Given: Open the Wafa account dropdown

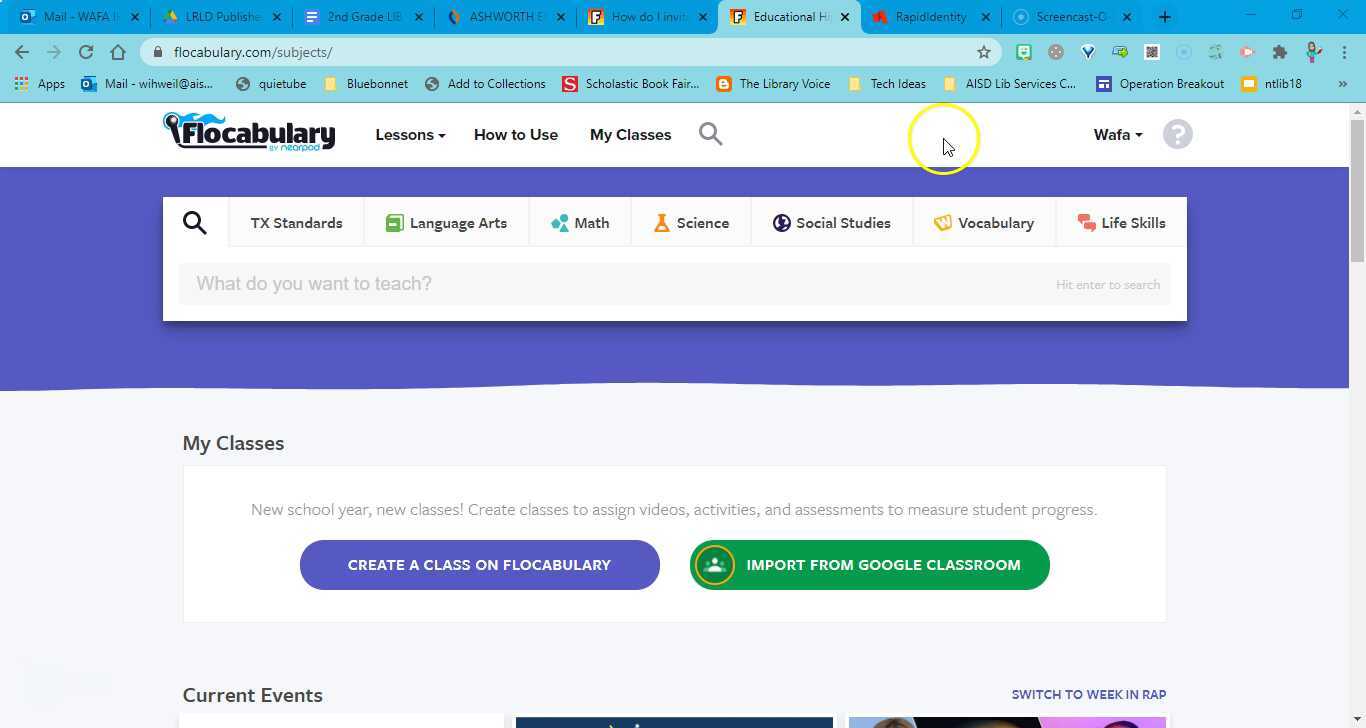Looking at the screenshot, I should [x=1116, y=134].
